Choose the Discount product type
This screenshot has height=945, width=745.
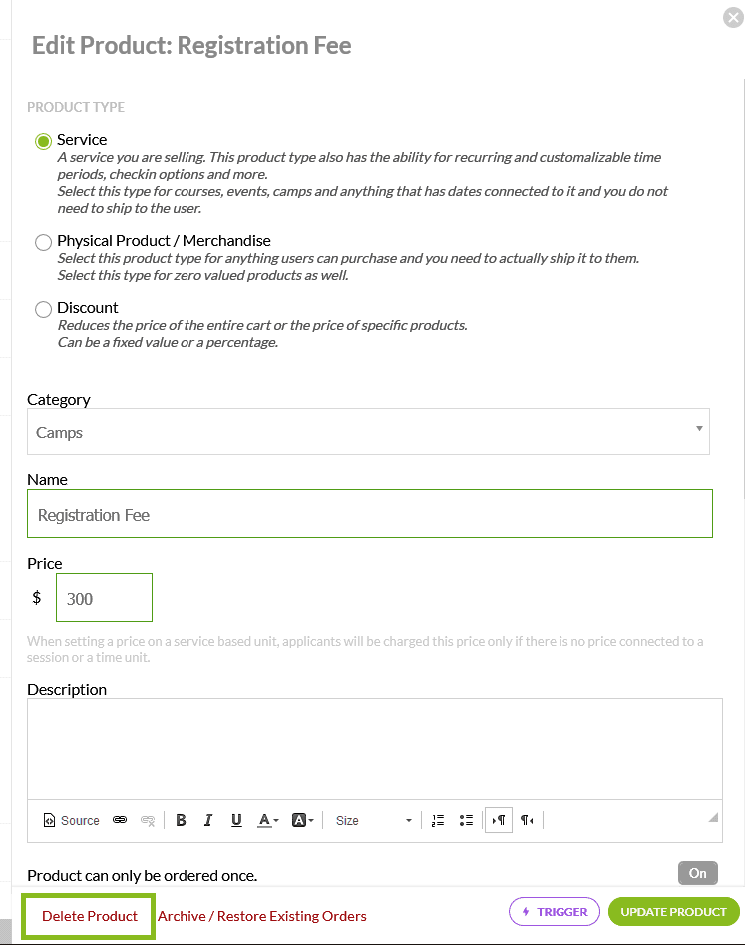tap(43, 309)
